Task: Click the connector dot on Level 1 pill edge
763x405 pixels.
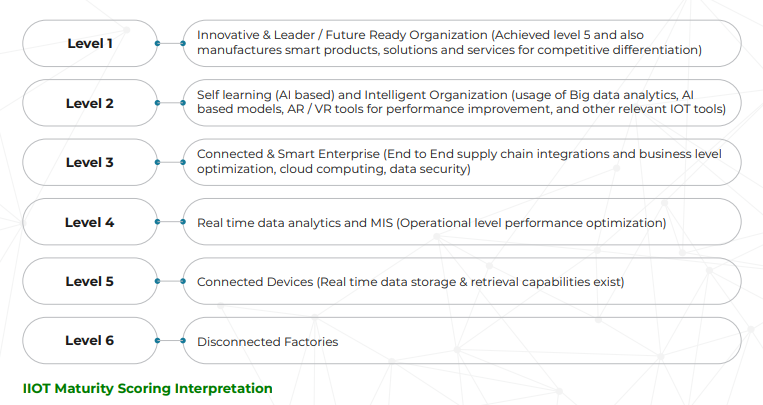Action: coord(157,43)
